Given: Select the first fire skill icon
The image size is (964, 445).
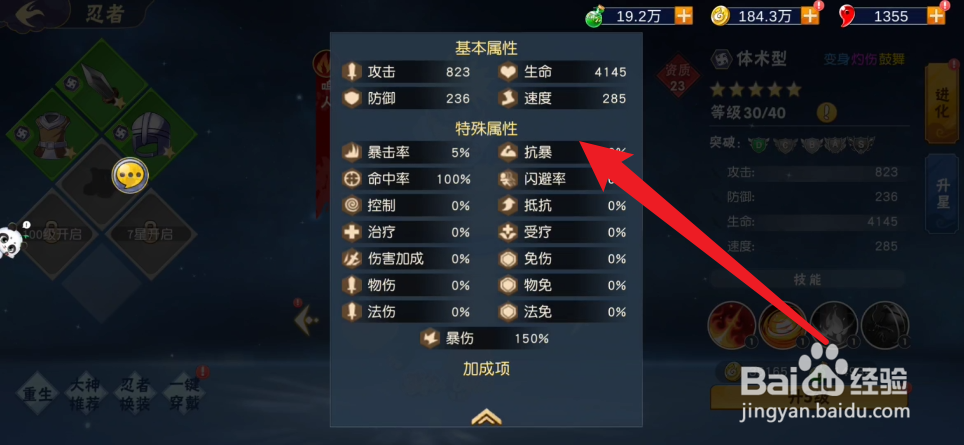Looking at the screenshot, I should tap(732, 326).
